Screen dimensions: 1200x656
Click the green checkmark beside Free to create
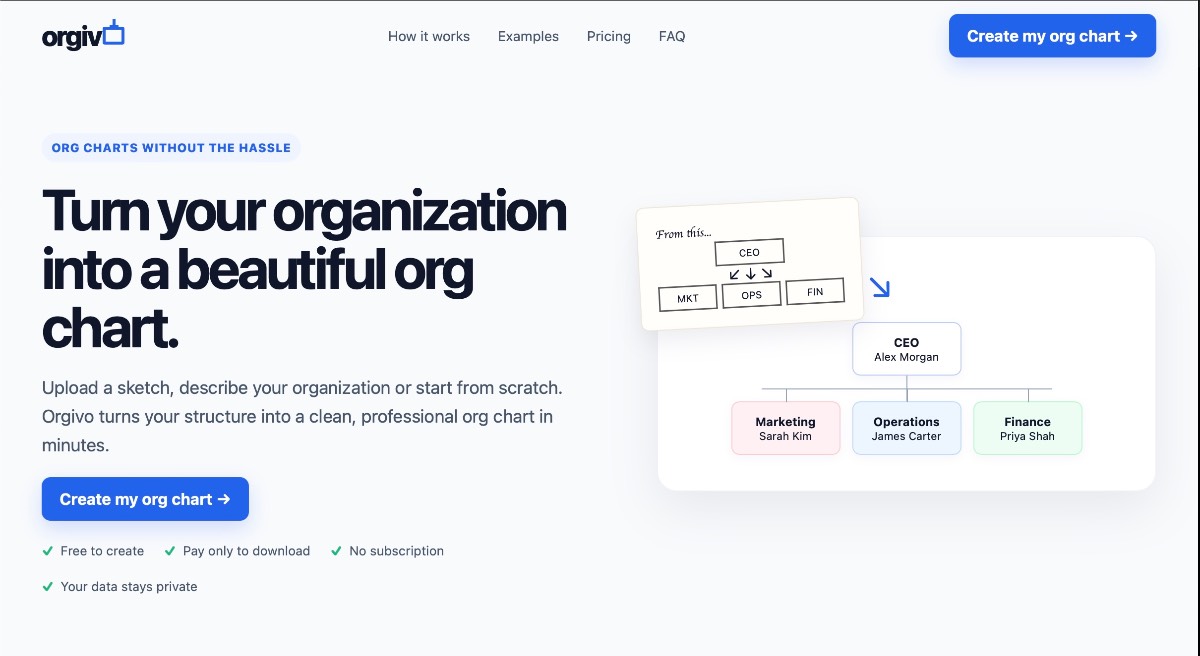pos(48,551)
